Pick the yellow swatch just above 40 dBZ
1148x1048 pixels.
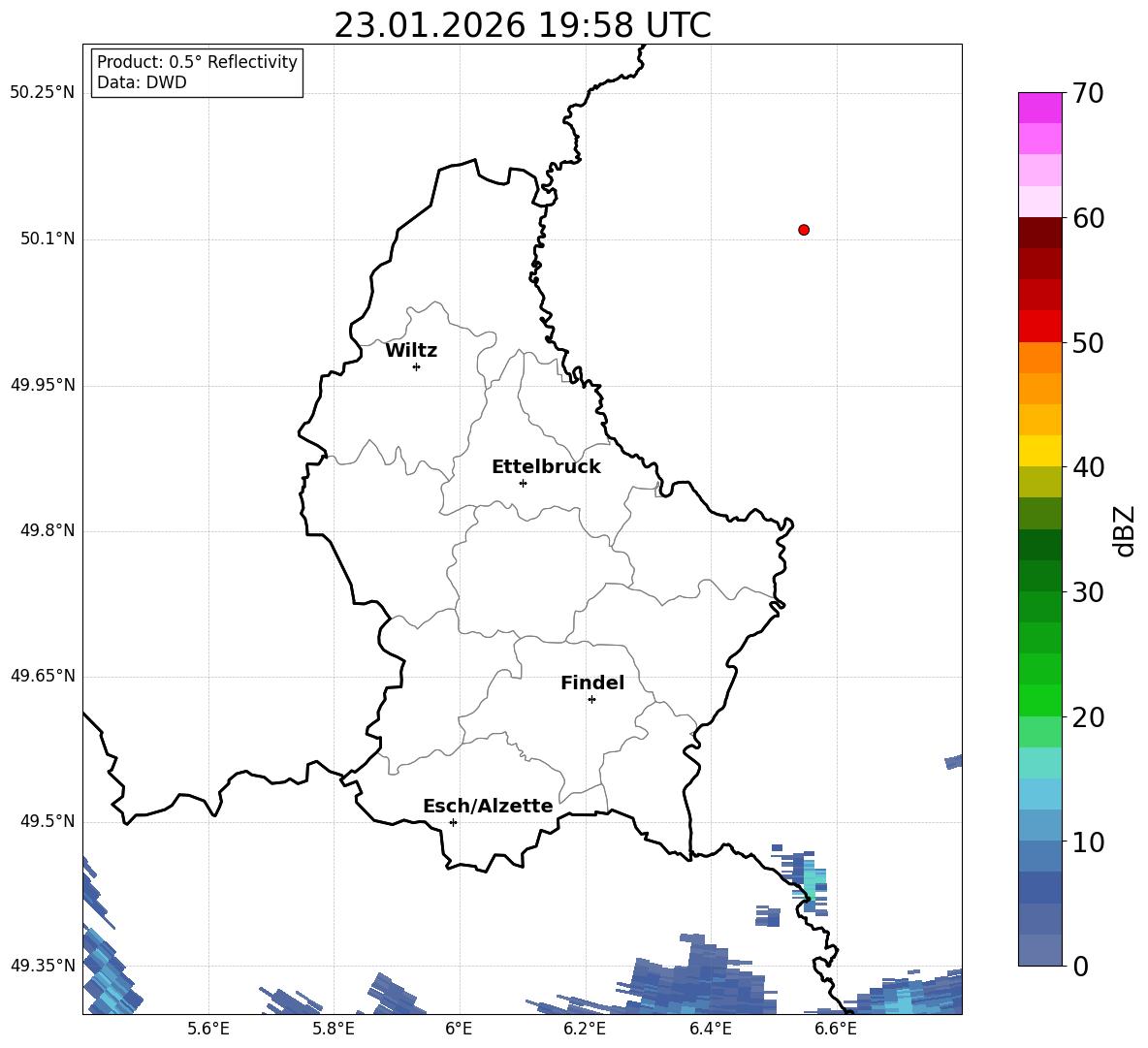click(x=1039, y=451)
